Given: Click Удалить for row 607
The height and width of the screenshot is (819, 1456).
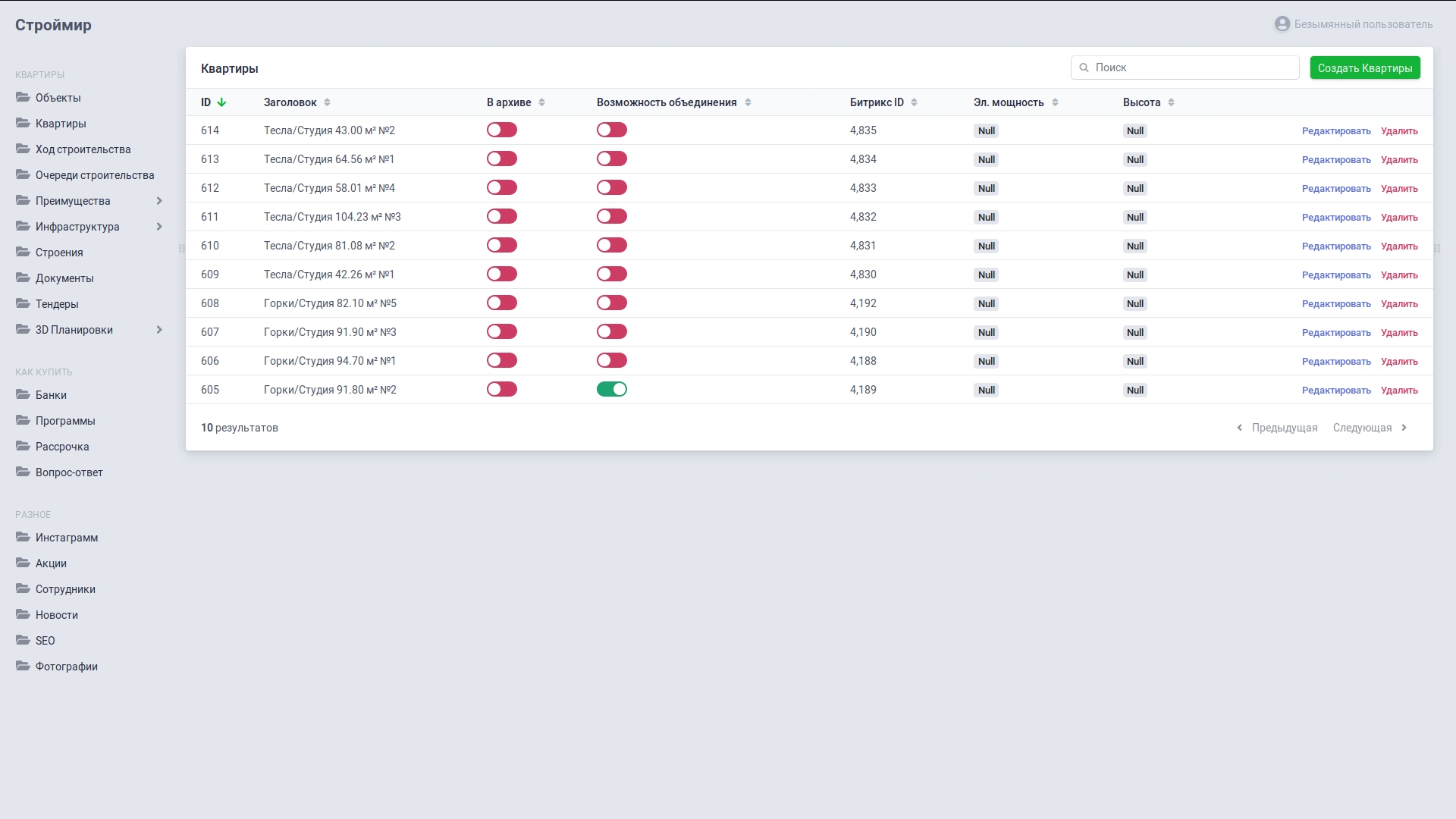Looking at the screenshot, I should pos(1399,333).
